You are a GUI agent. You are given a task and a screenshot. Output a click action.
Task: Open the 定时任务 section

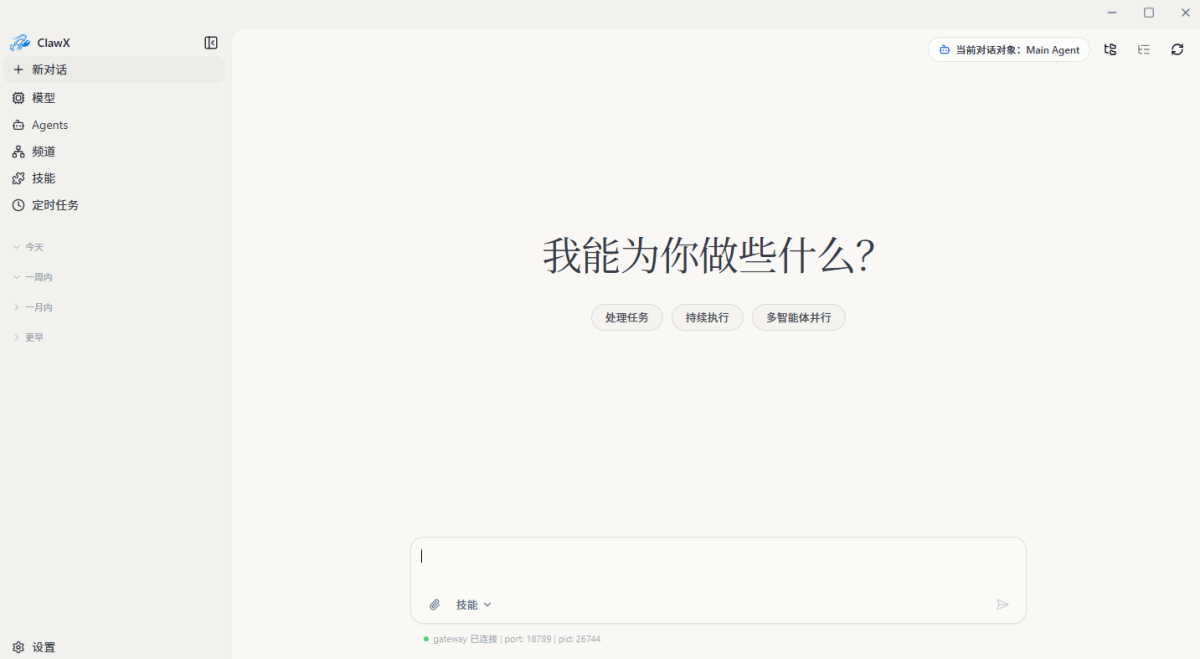pos(114,205)
